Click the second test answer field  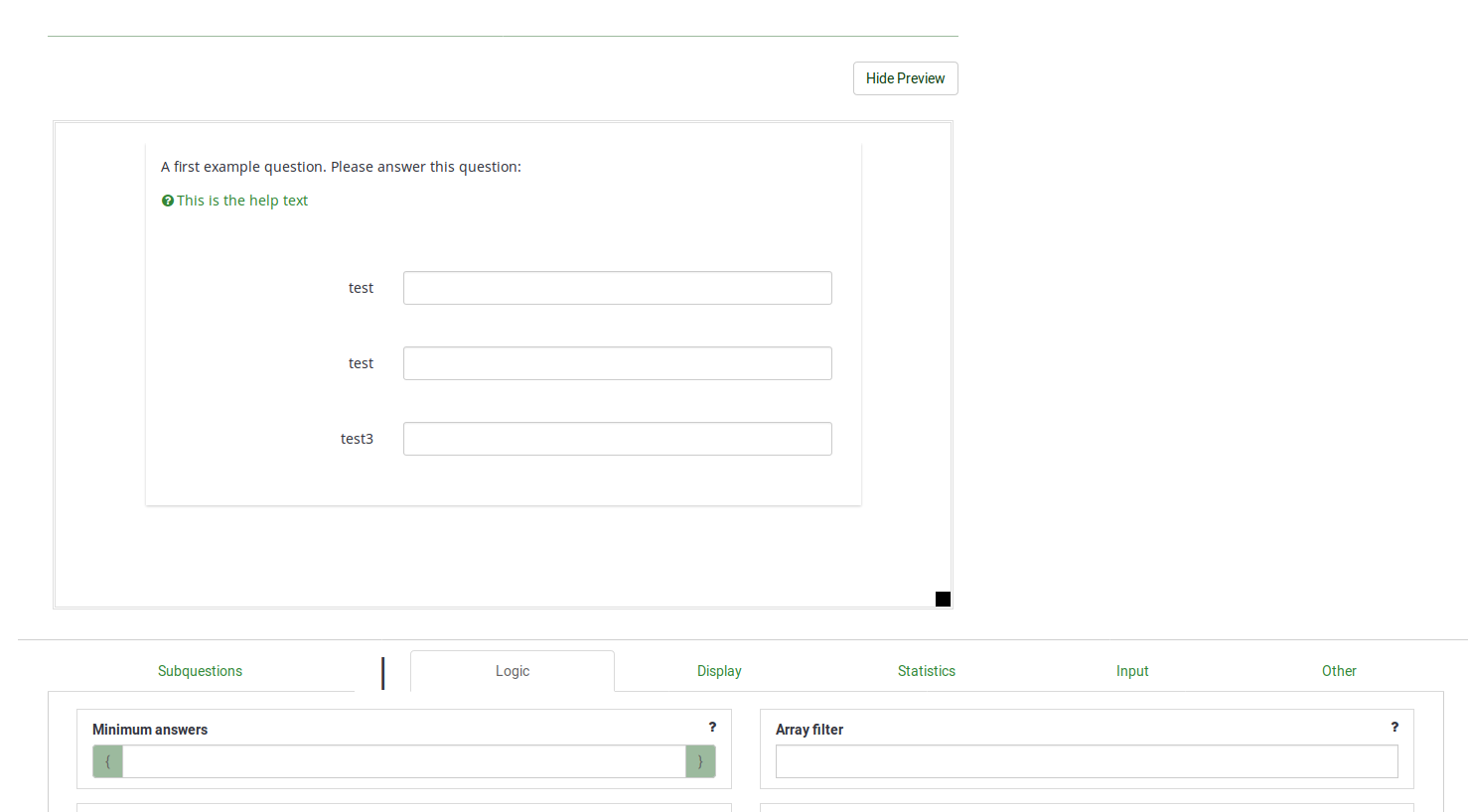point(617,363)
